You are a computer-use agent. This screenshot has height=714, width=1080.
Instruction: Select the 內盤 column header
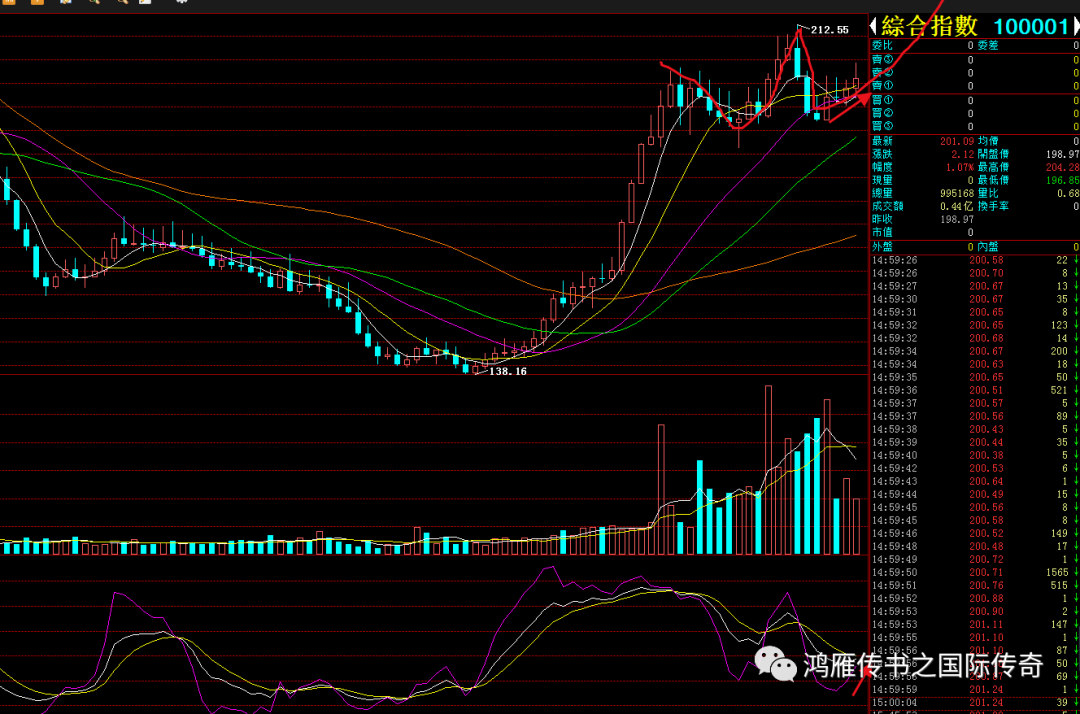(x=988, y=246)
